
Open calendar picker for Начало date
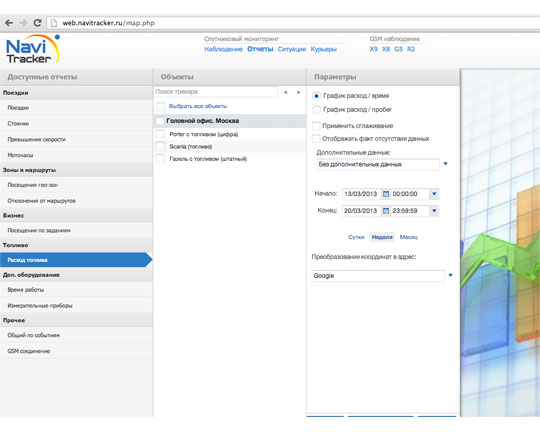pyautogui.click(x=386, y=194)
